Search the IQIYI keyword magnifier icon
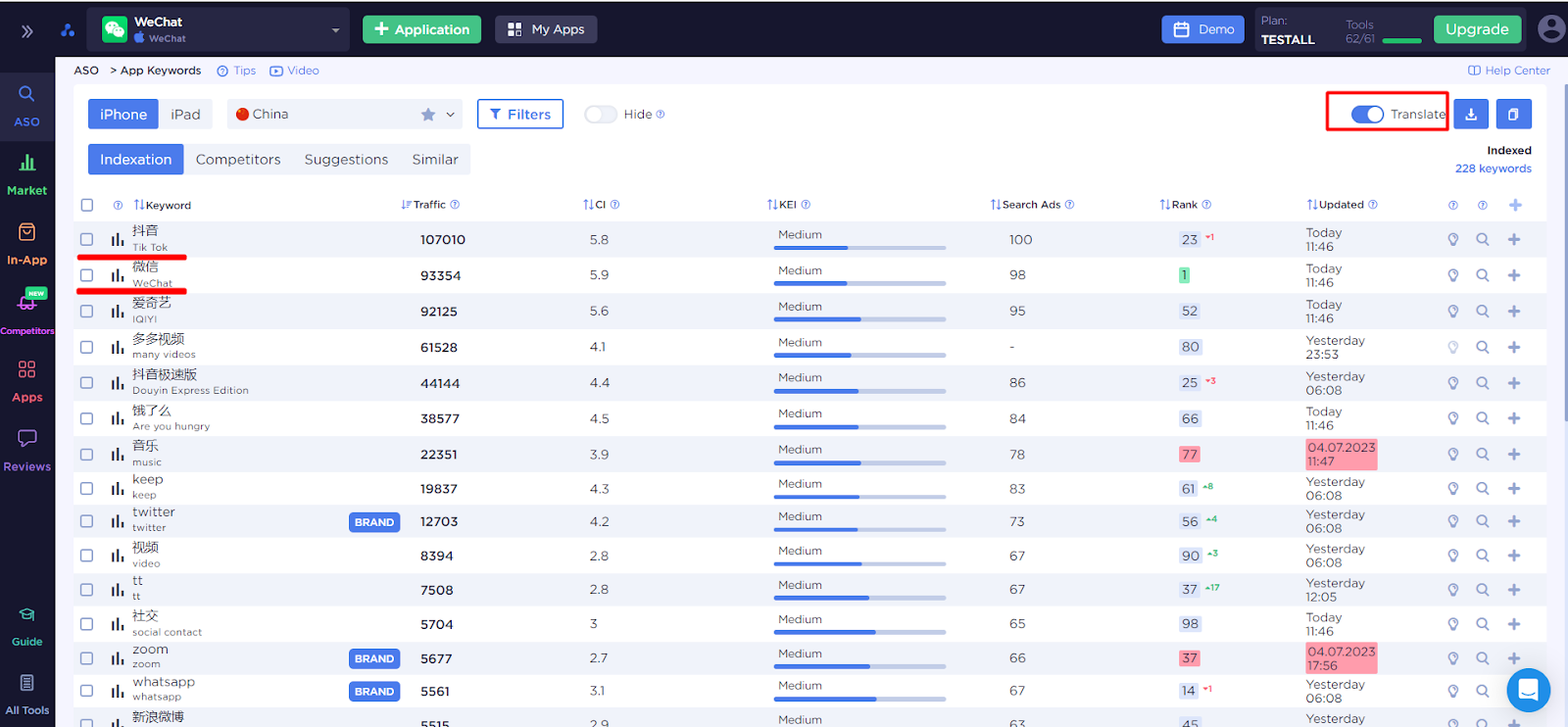 point(1483,311)
